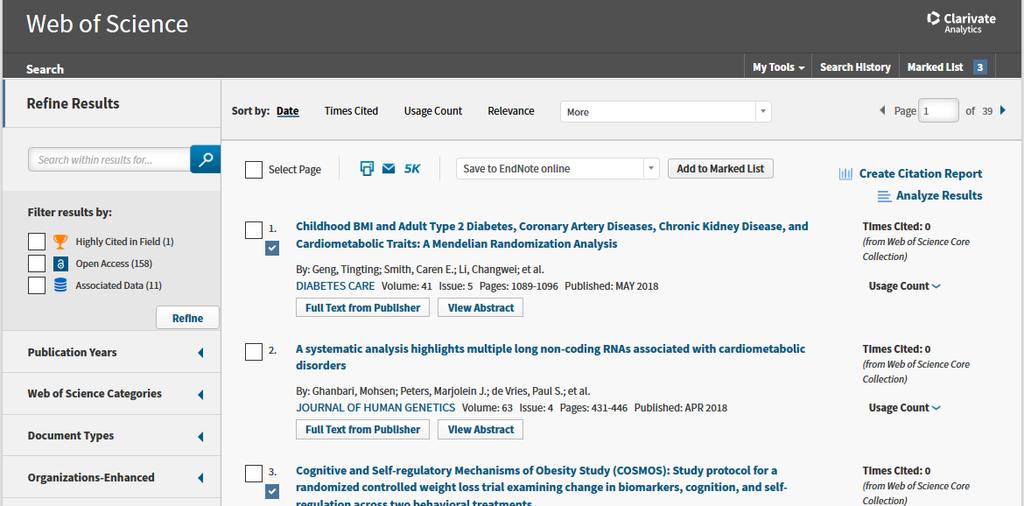
Task: Click the Marked List count badge 3
Action: click(x=980, y=67)
